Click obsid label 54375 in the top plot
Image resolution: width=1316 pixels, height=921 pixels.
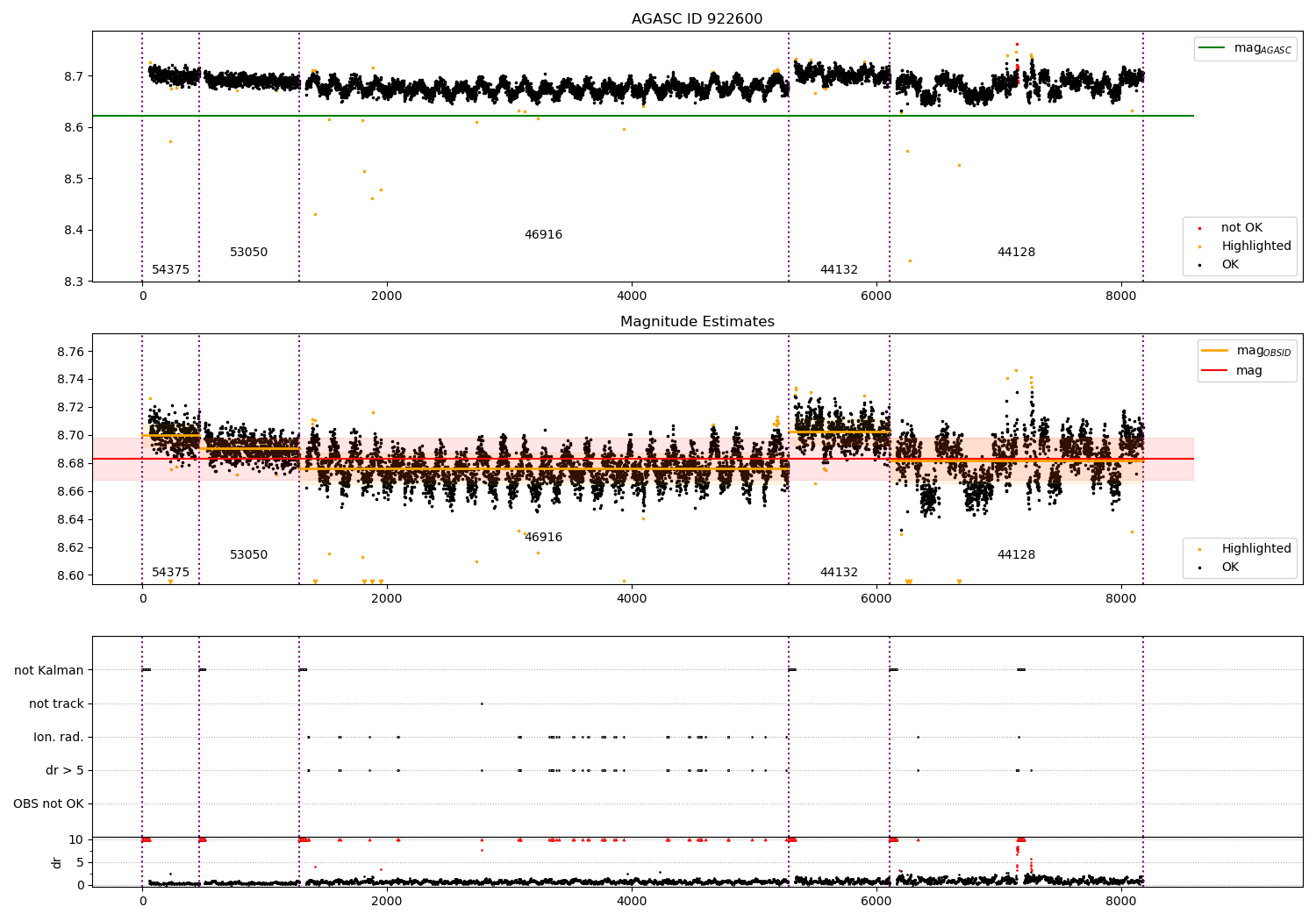[x=170, y=270]
